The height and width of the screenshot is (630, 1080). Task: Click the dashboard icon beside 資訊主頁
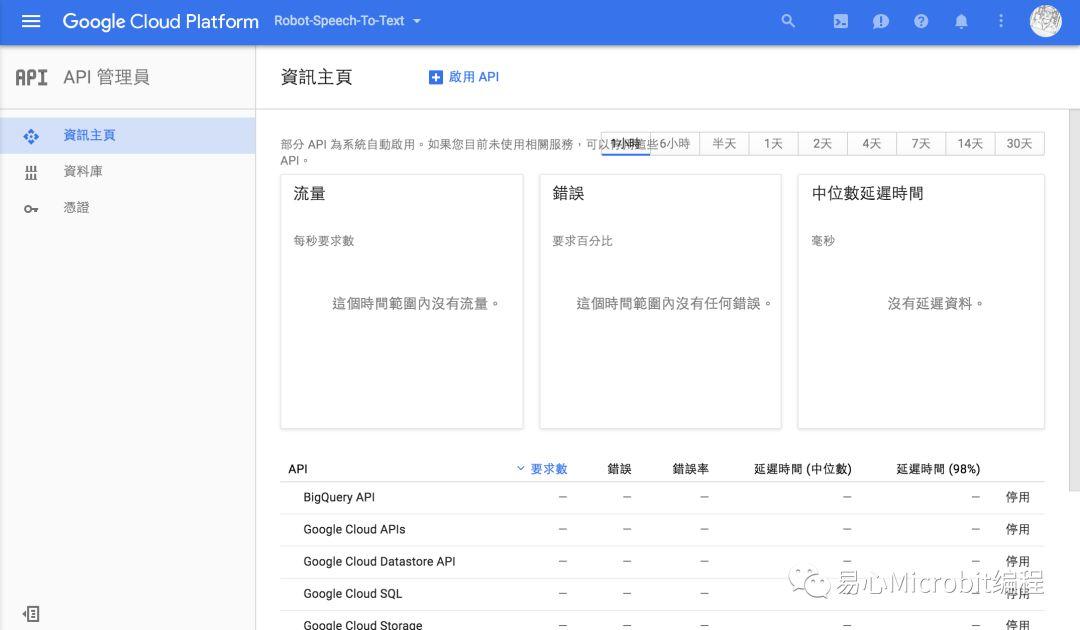31,136
